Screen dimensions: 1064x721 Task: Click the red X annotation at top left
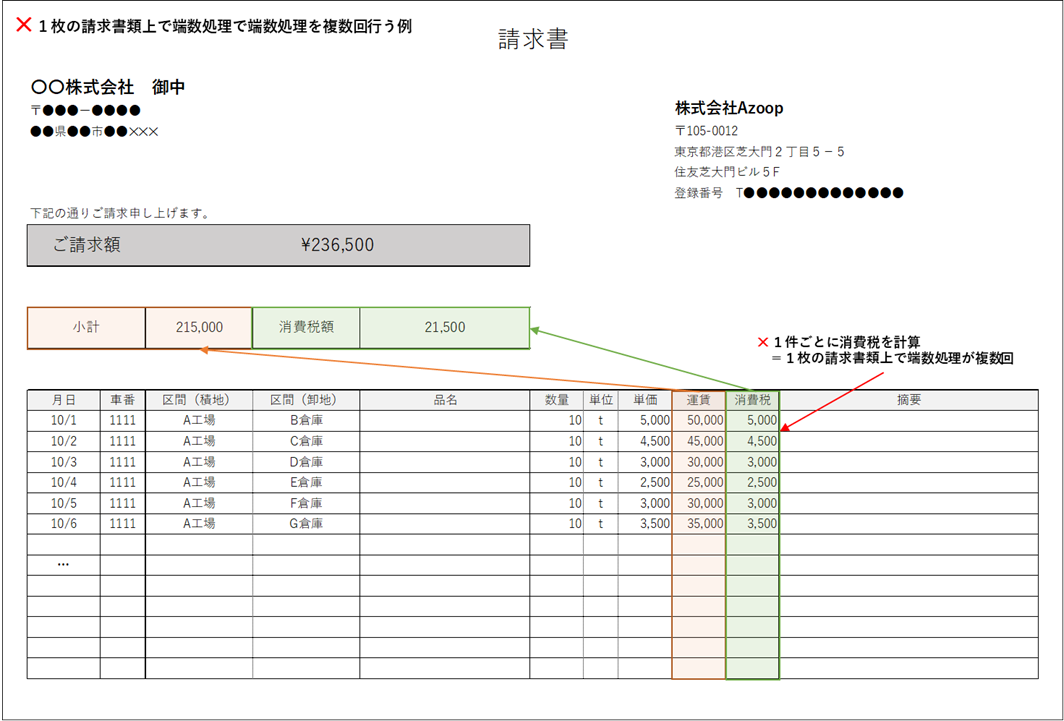24,25
